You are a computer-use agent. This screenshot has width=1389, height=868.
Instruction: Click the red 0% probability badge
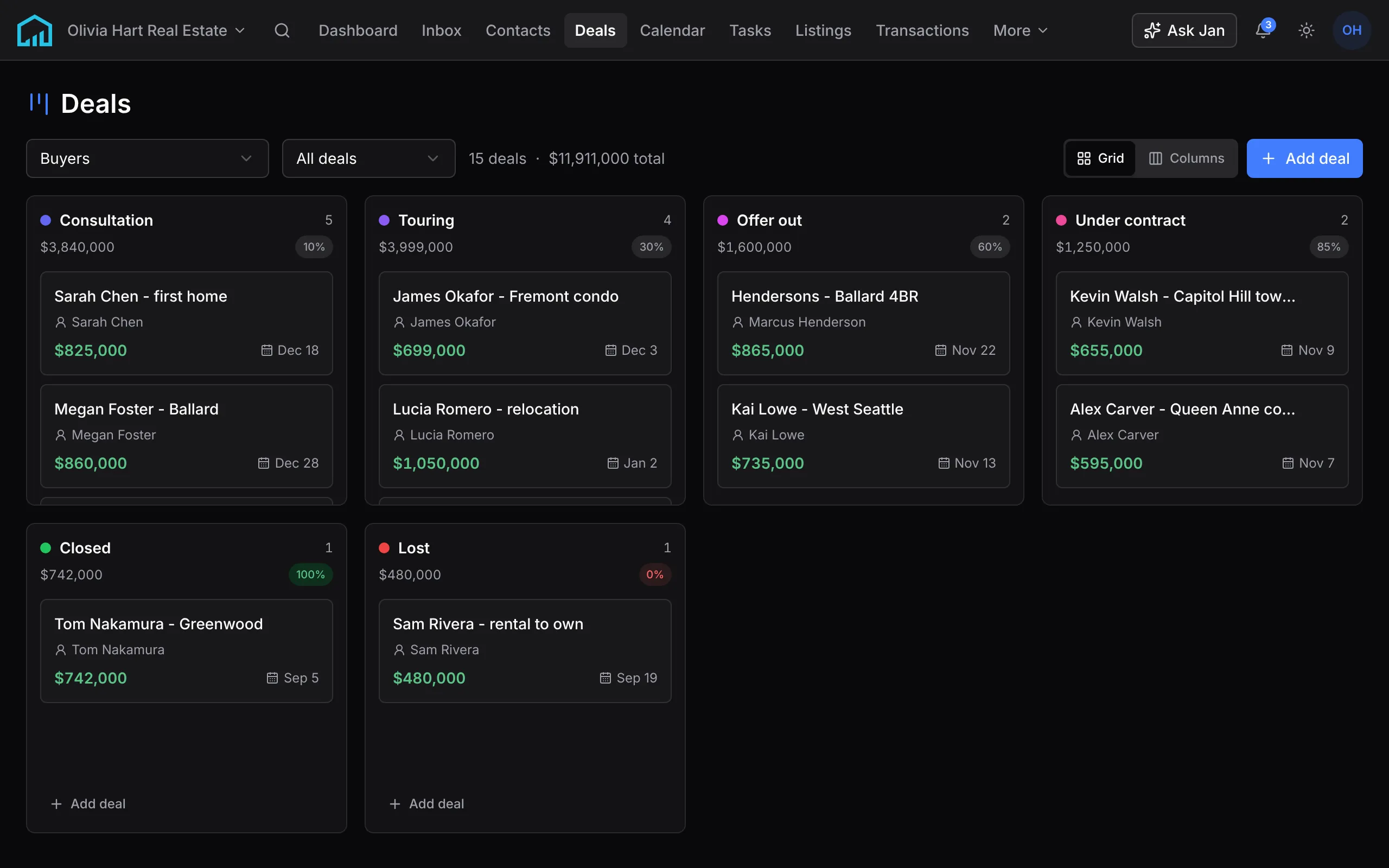point(655,575)
